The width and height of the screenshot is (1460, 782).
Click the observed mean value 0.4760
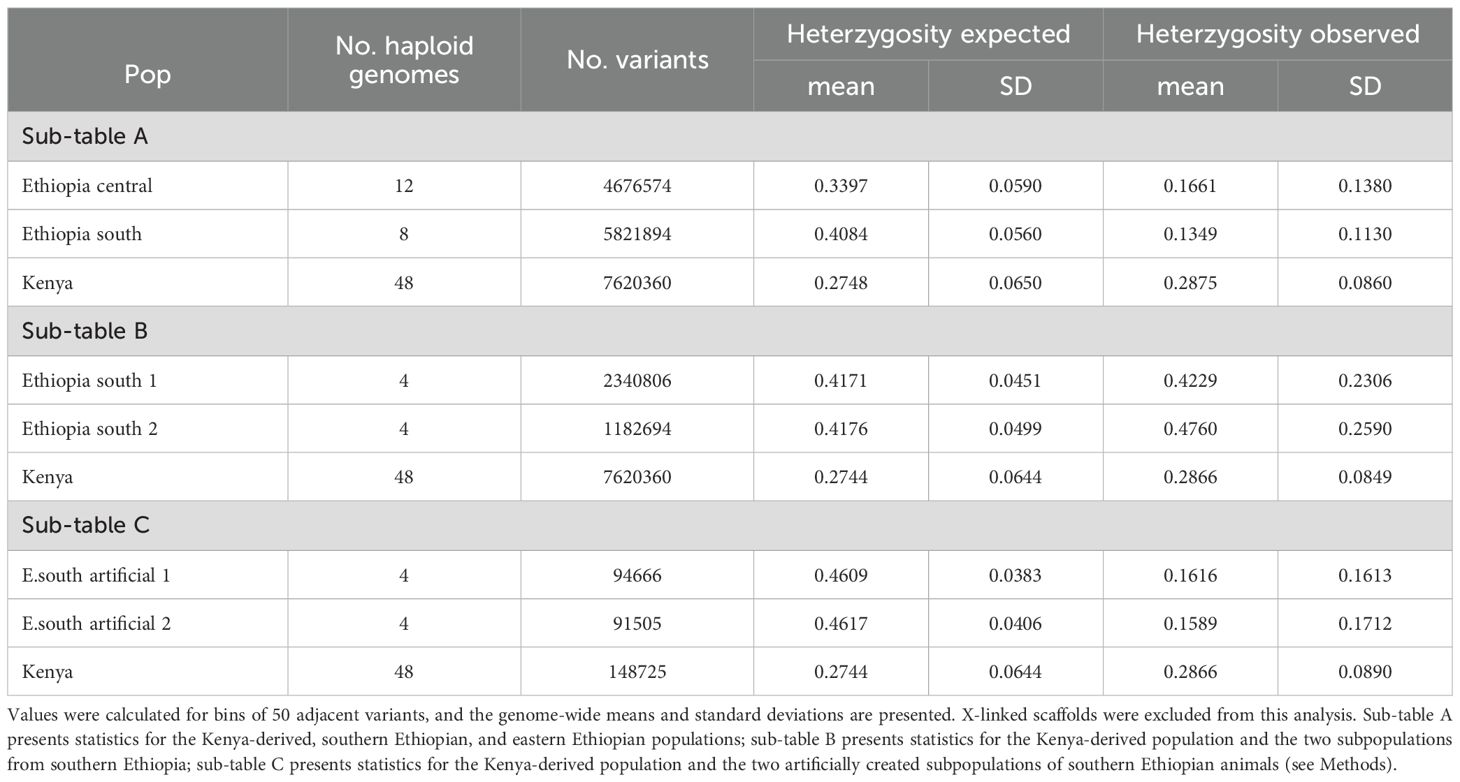click(x=1190, y=429)
